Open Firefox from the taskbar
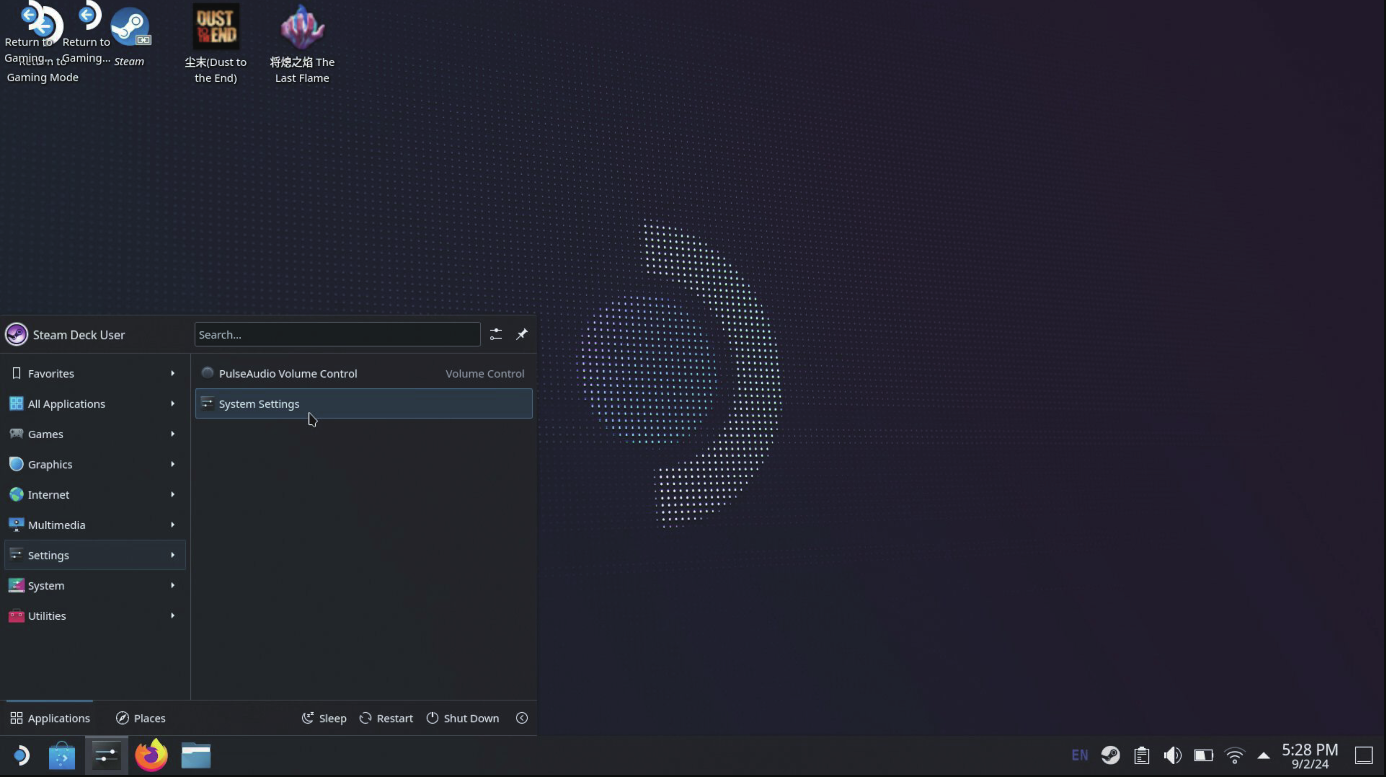1386x777 pixels. tap(151, 755)
